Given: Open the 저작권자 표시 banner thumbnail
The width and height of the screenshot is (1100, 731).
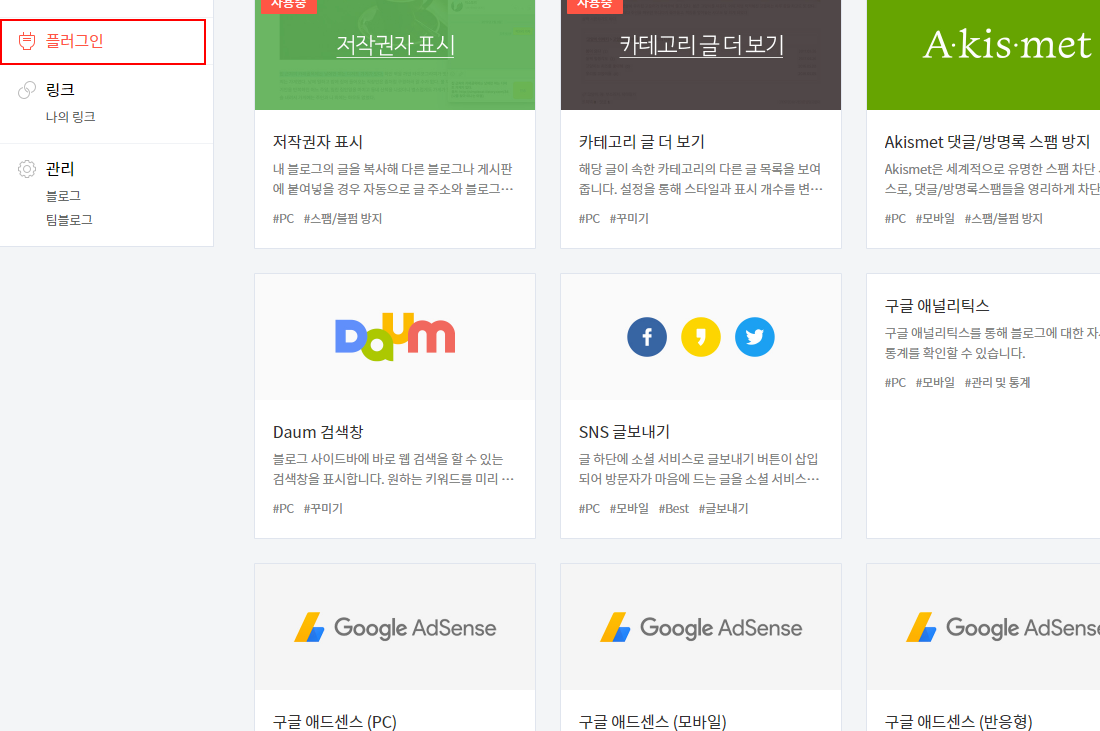Looking at the screenshot, I should tap(395, 55).
